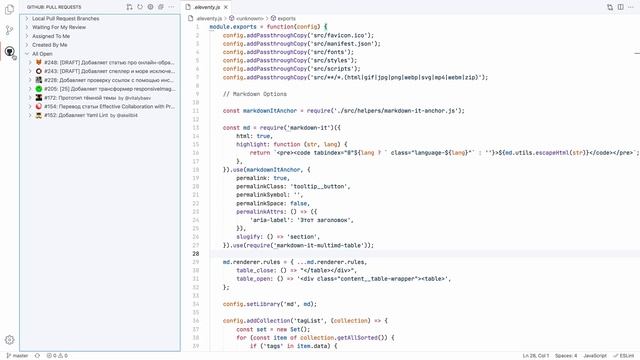
Task: Click the red avatar of pull request #154
Action: pyautogui.click(x=39, y=106)
